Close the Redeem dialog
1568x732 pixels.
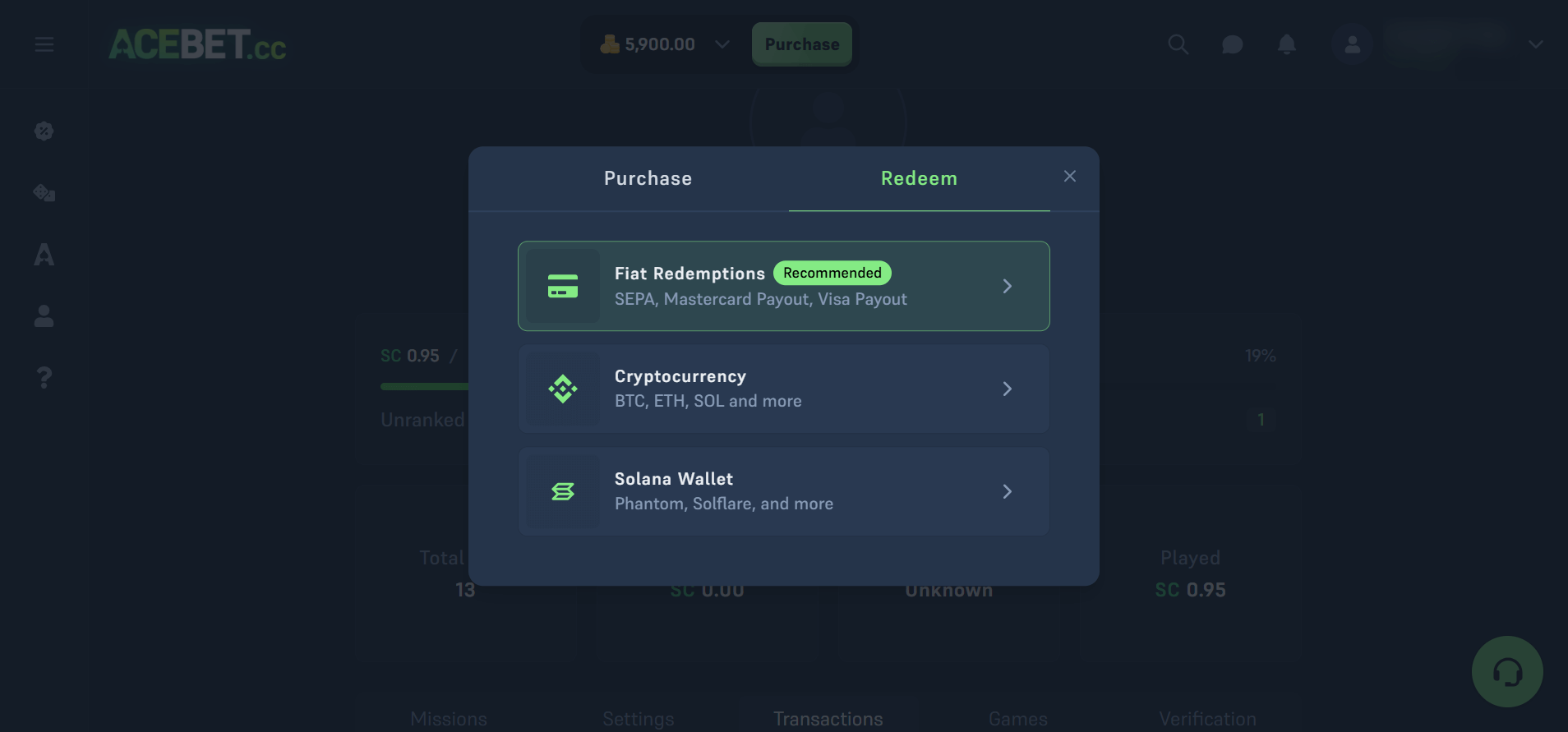click(x=1069, y=177)
